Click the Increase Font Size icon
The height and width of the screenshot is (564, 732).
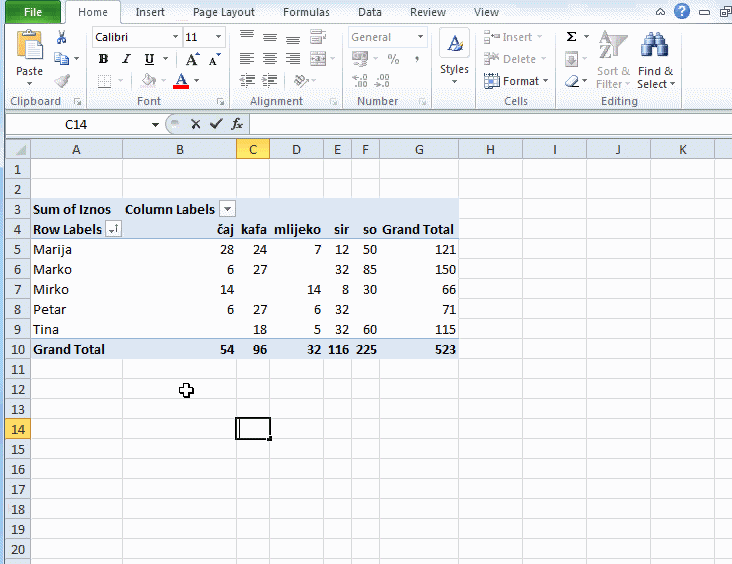click(x=192, y=59)
